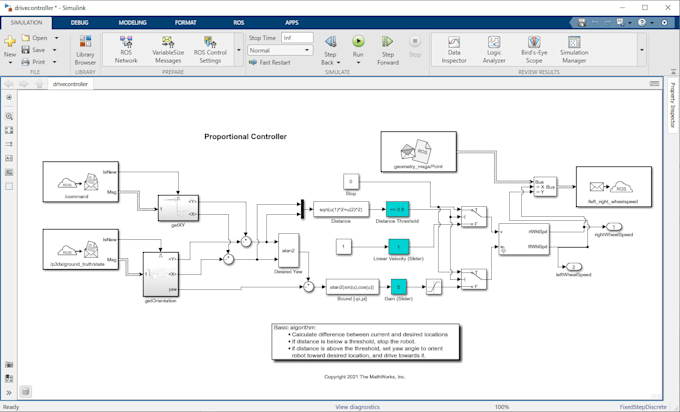Expand the Print dropdown arrow
The height and width of the screenshot is (412, 680).
click(55, 62)
